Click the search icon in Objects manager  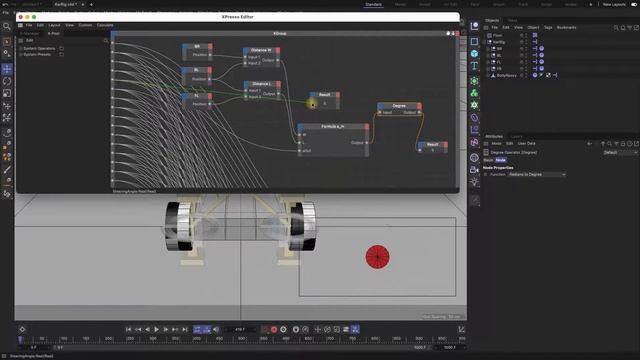click(x=616, y=28)
